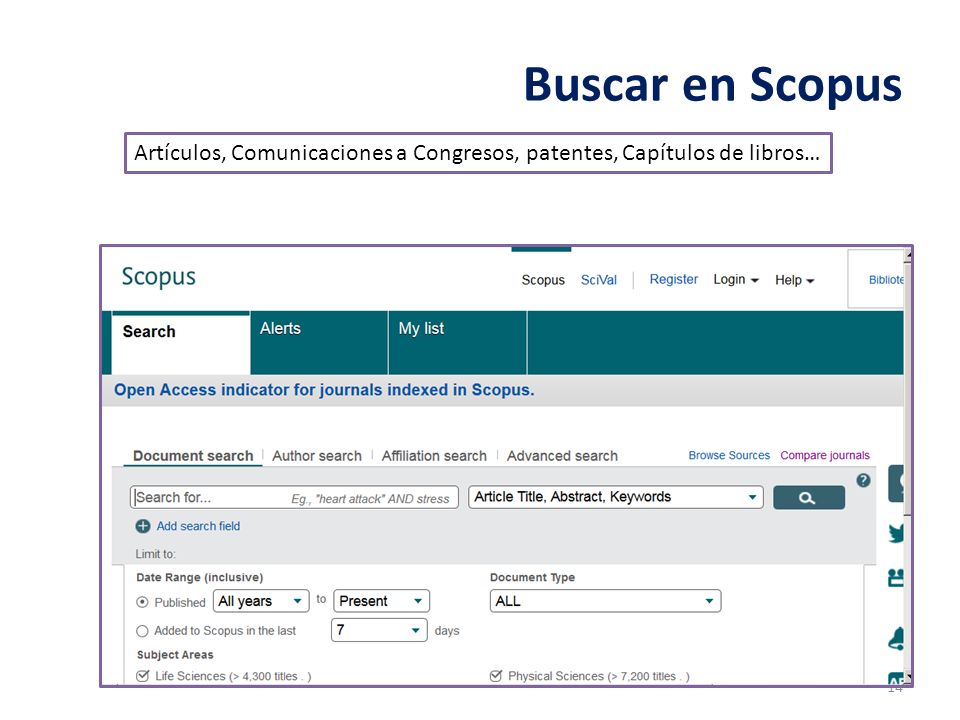Click the Scopus header link

[x=543, y=280]
